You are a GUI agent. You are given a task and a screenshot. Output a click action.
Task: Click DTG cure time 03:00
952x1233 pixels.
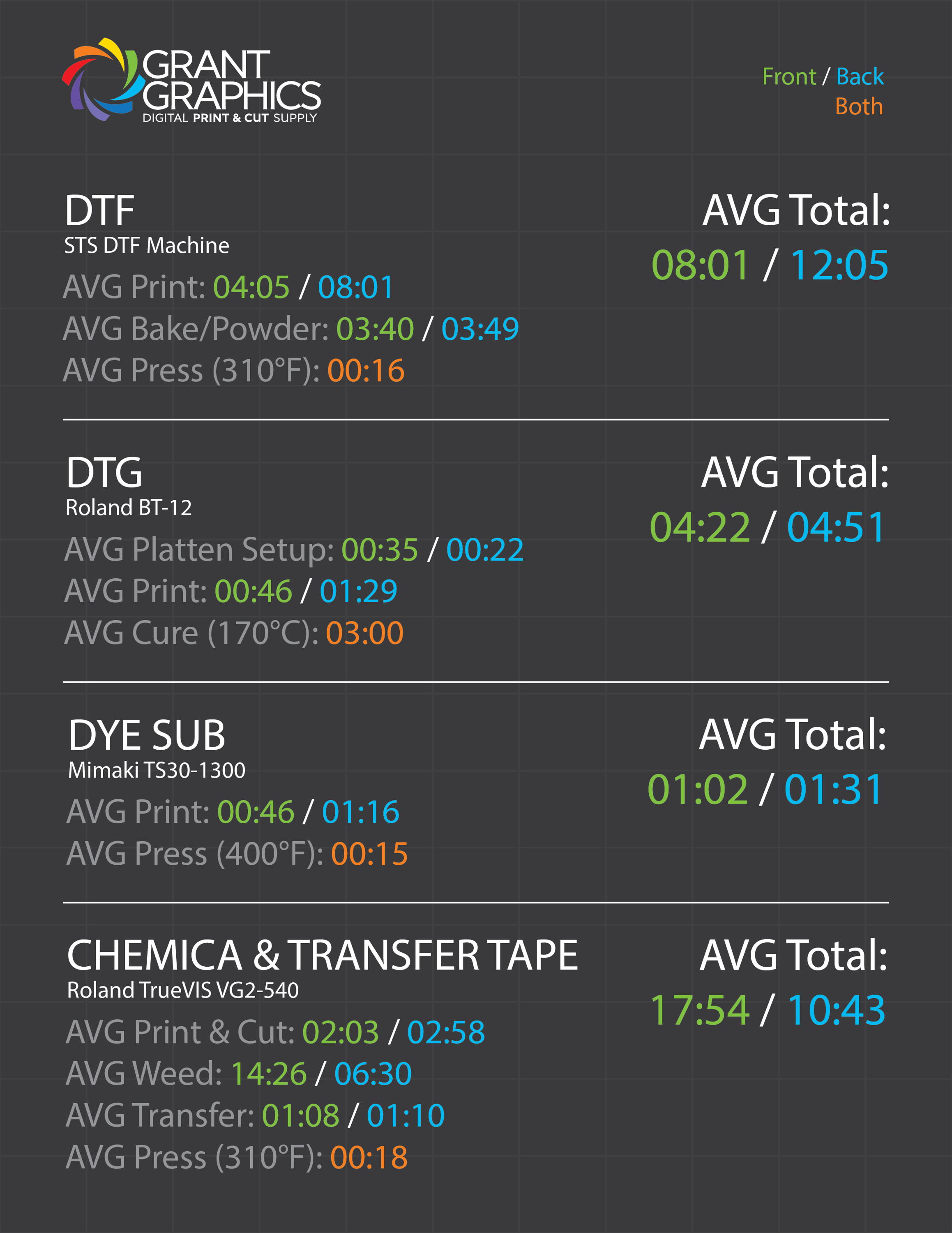pyautogui.click(x=364, y=633)
